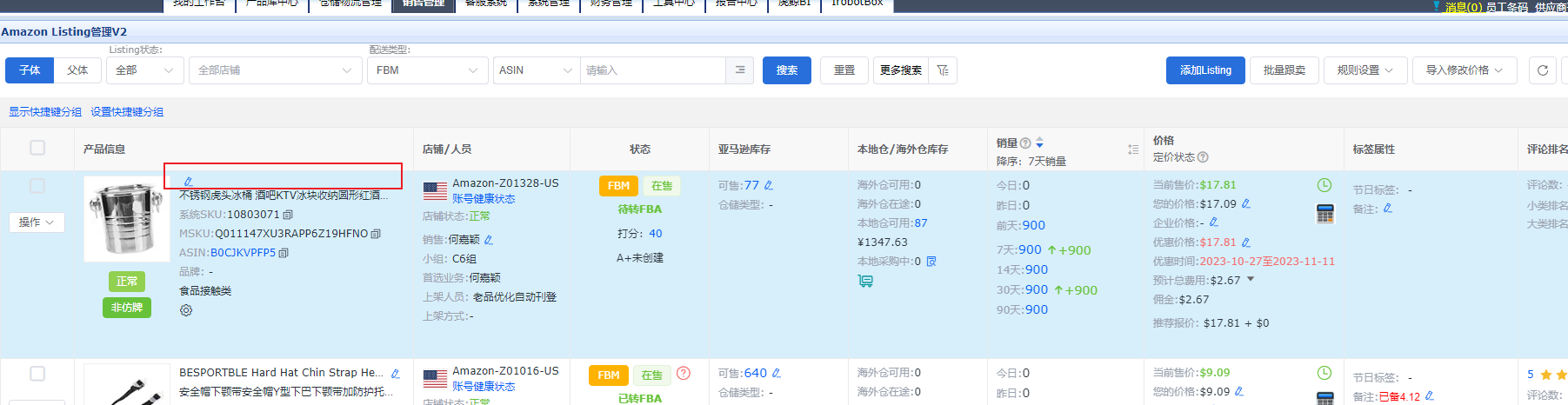1568x405 pixels.
Task: Edit available quantity 640 pencil
Action: pyautogui.click(x=777, y=373)
